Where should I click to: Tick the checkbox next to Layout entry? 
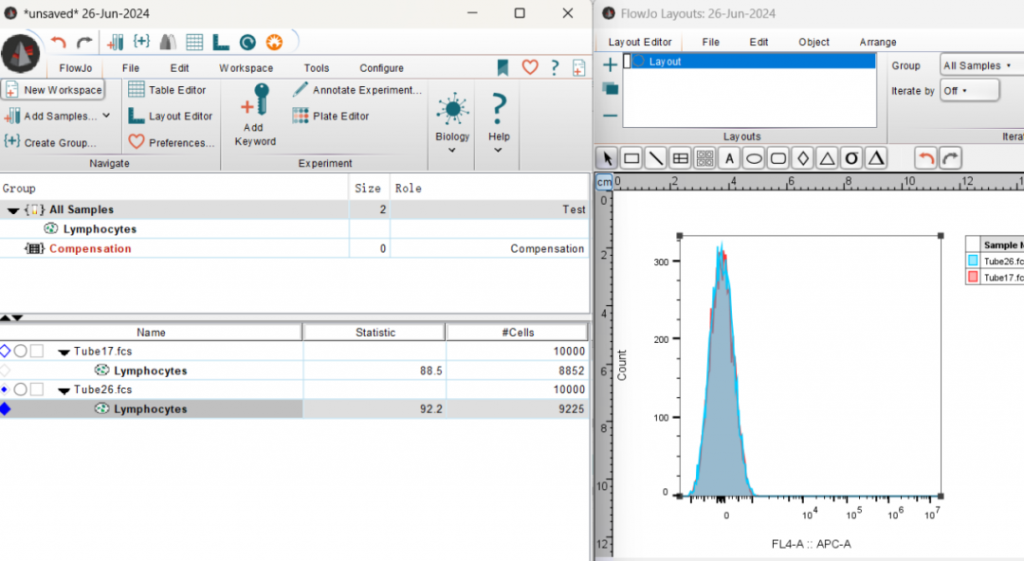point(629,62)
